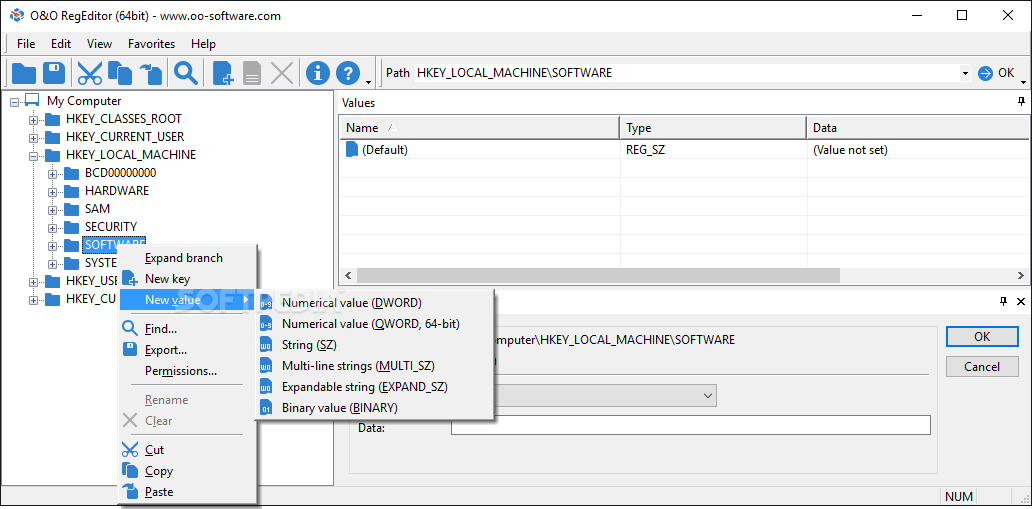Click the question mark help icon
Image resolution: width=1032 pixels, height=509 pixels.
point(348,73)
